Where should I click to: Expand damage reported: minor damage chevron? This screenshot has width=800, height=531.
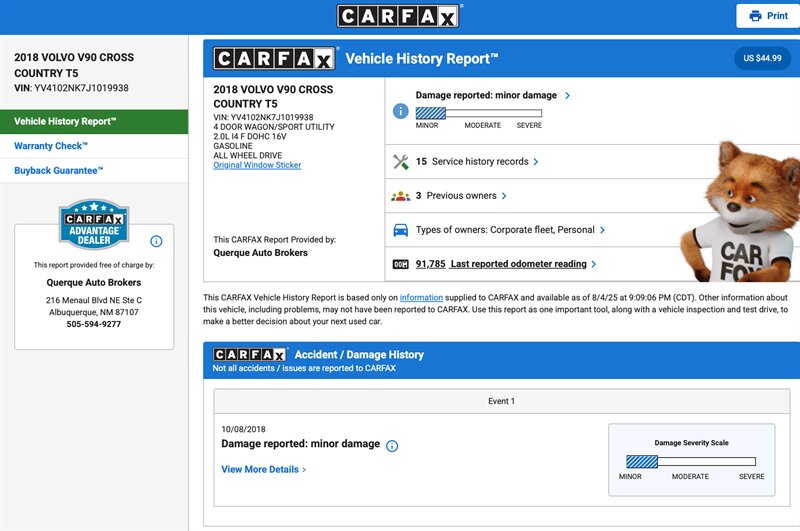click(x=567, y=95)
